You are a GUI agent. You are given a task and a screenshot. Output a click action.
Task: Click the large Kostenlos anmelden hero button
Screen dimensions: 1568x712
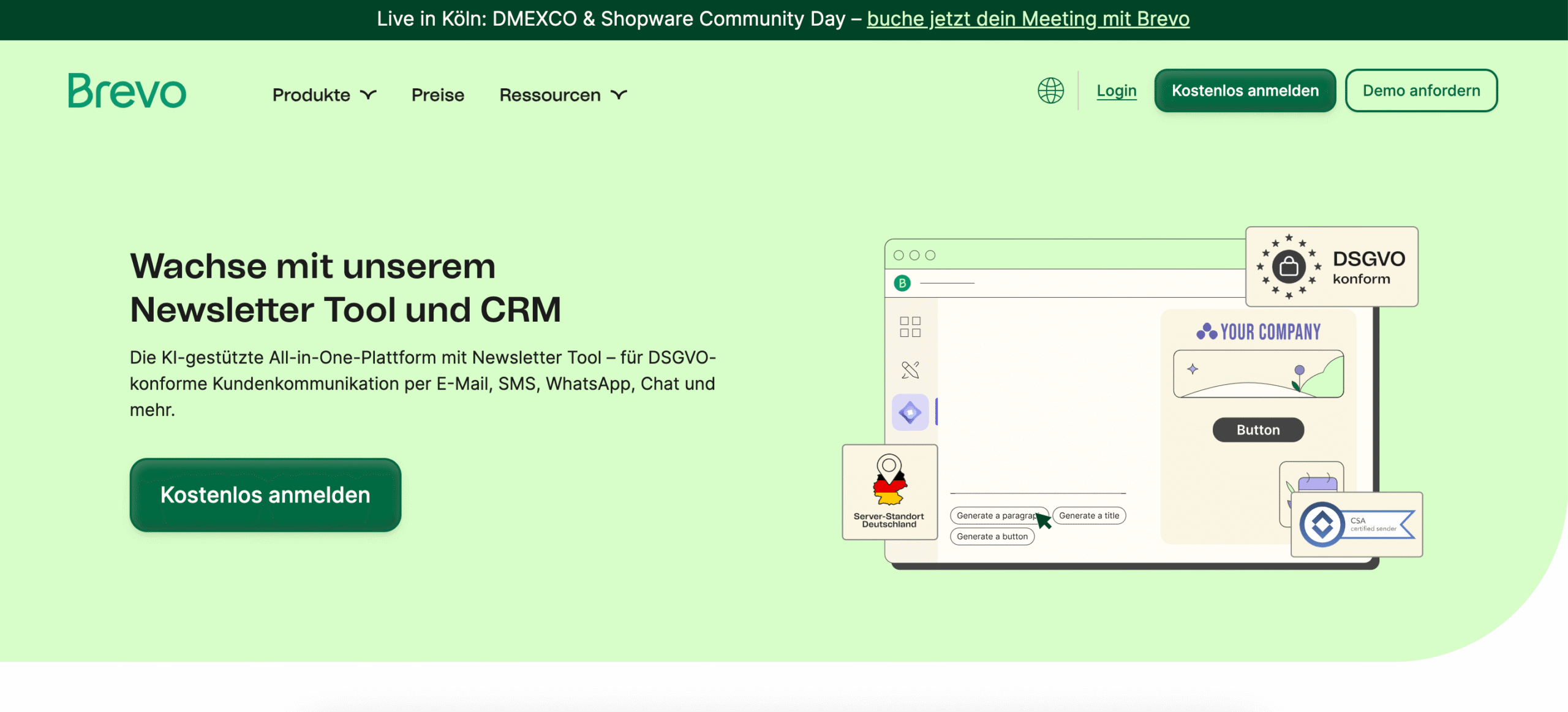click(x=265, y=495)
